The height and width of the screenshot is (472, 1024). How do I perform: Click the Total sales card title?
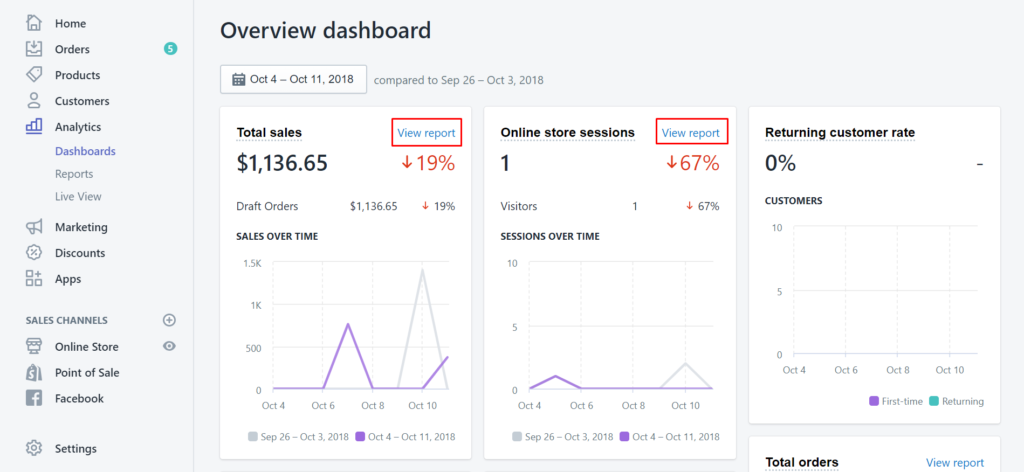[269, 133]
